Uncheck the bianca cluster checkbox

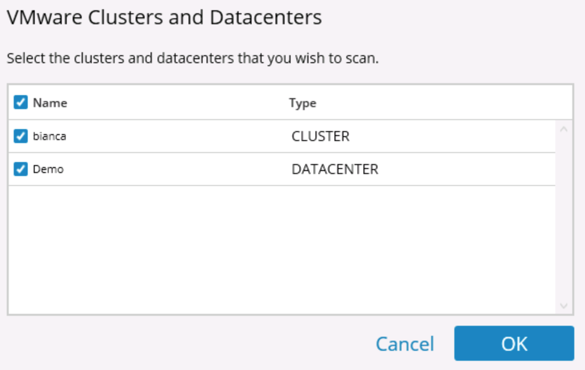pyautogui.click(x=21, y=136)
